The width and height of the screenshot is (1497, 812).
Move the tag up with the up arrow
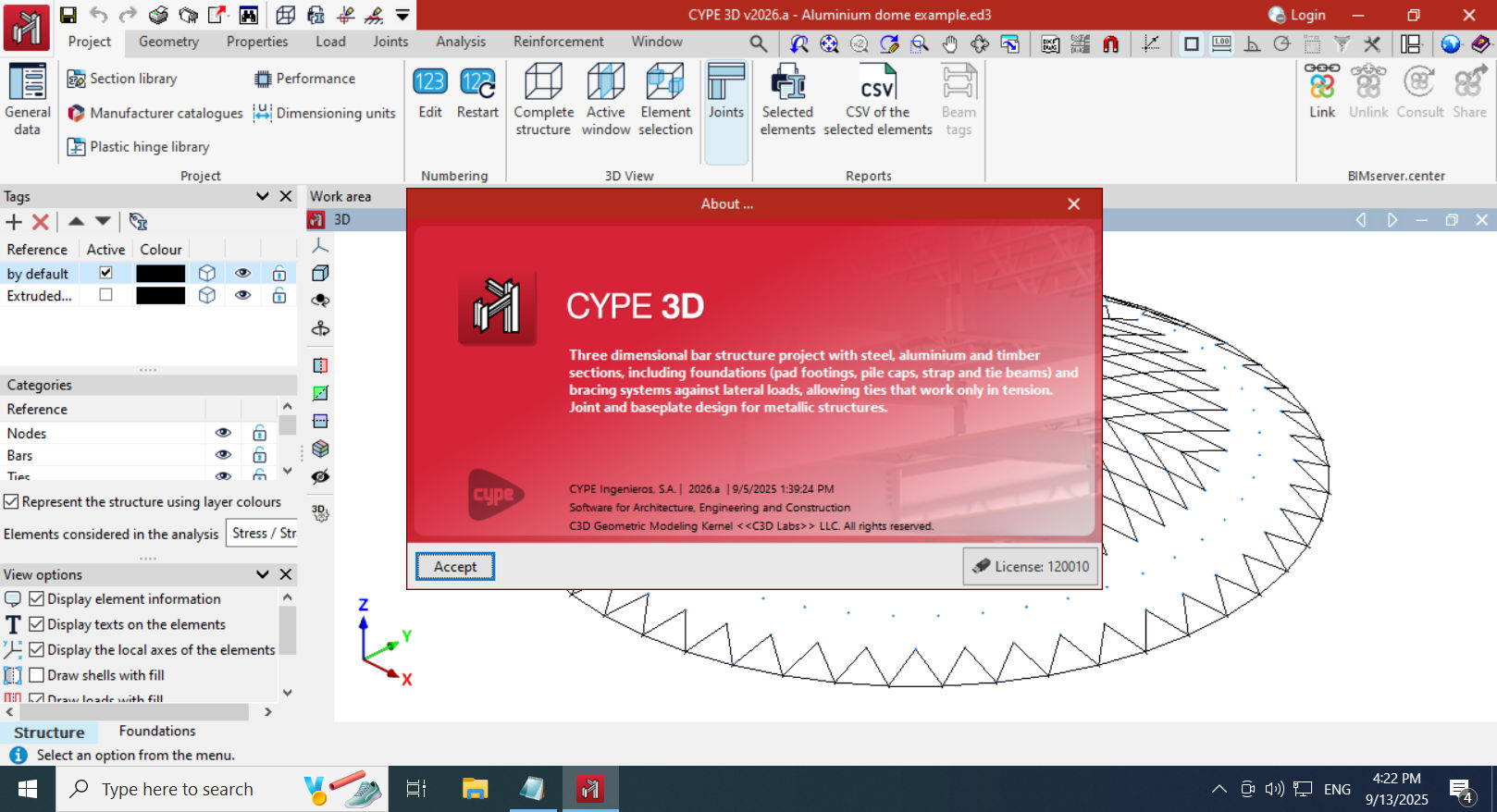[76, 222]
